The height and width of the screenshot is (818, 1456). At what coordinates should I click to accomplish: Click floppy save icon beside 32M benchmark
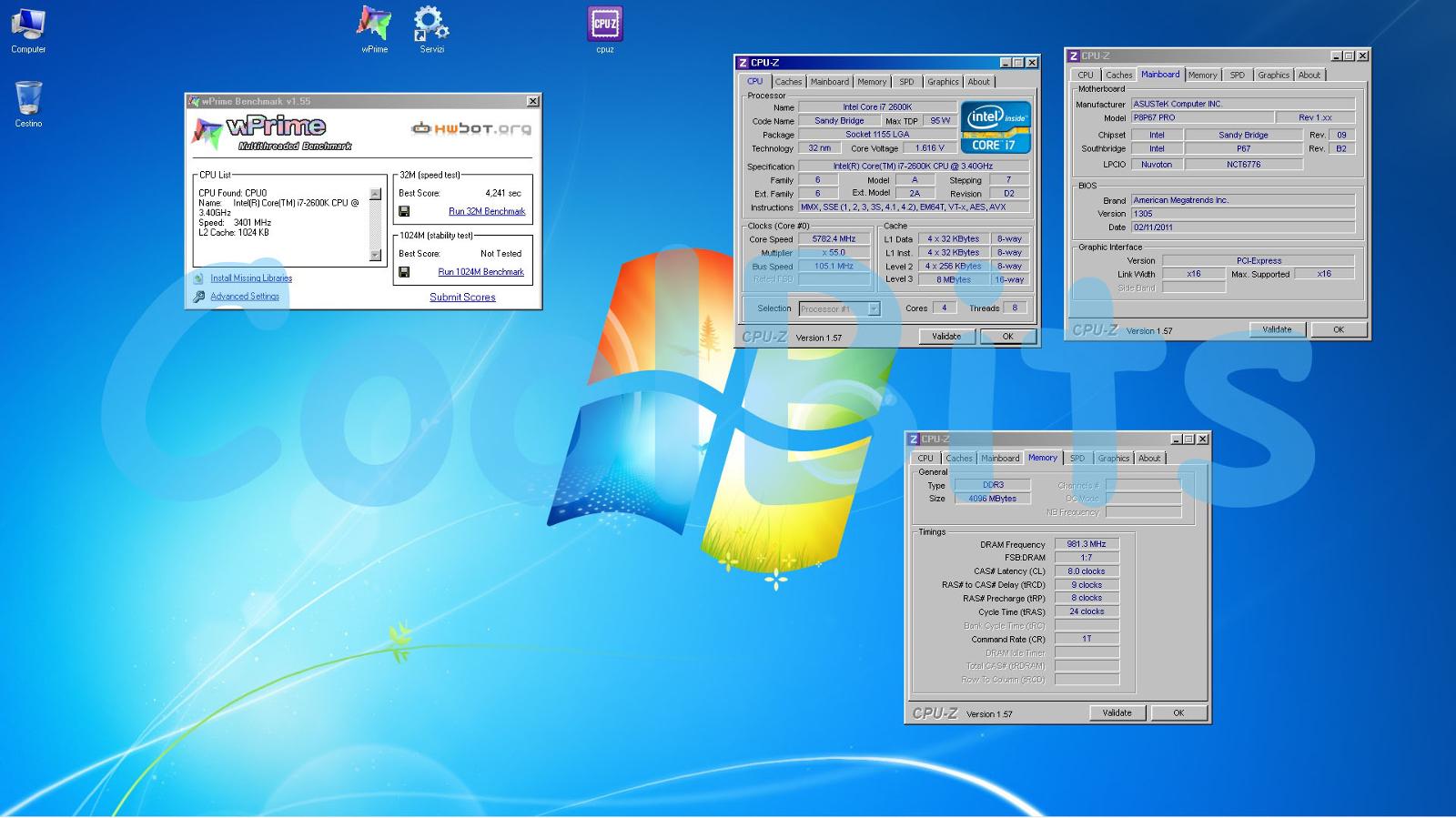click(x=404, y=211)
